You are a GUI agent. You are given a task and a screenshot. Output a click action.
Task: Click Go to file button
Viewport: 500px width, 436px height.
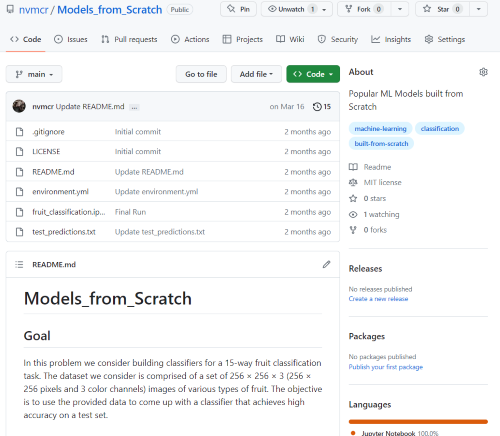pyautogui.click(x=201, y=74)
